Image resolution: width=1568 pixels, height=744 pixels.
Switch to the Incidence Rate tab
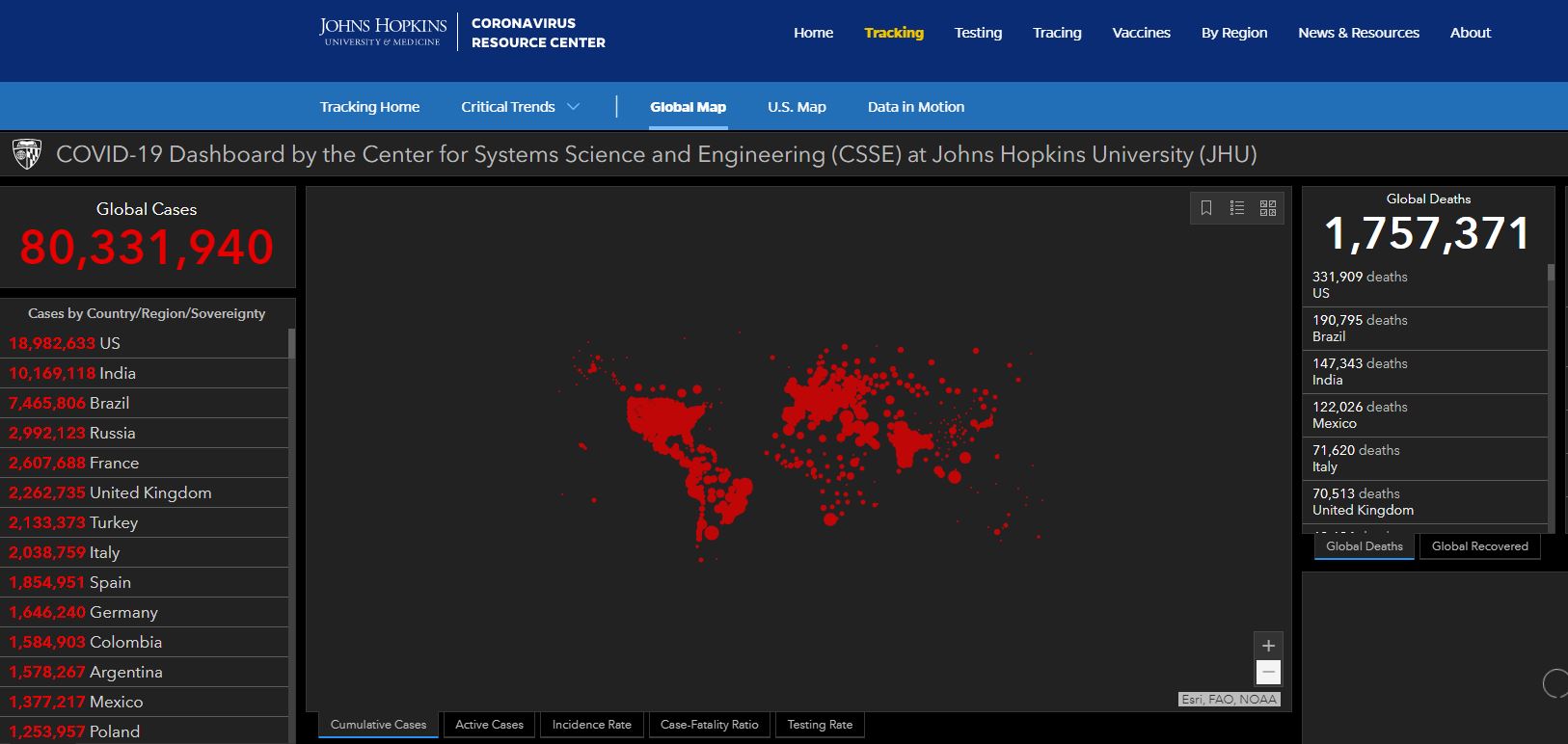[x=591, y=725]
